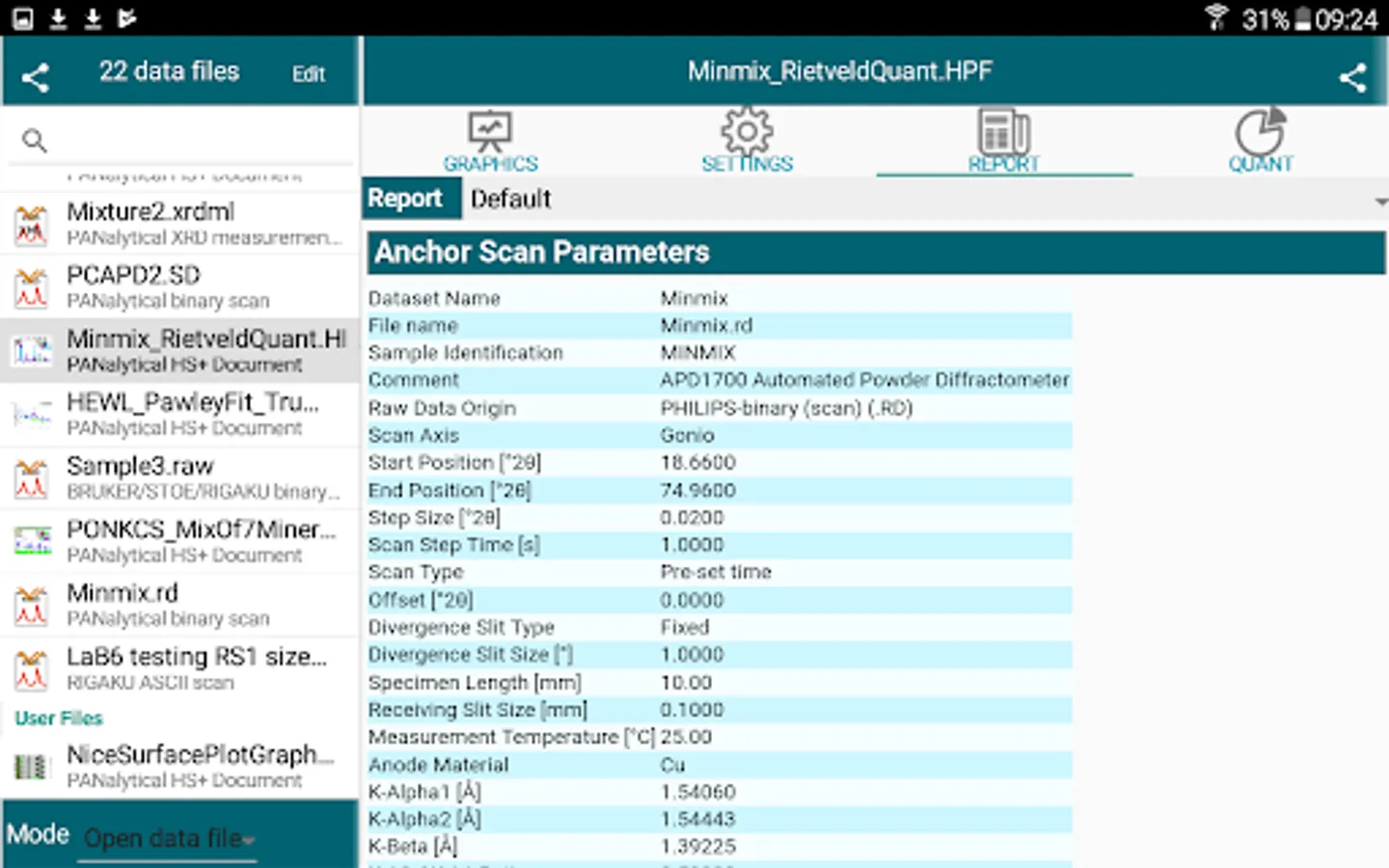This screenshot has width=1389, height=868.
Task: Click the Anchor Scan Parameters header
Action: pyautogui.click(x=876, y=253)
